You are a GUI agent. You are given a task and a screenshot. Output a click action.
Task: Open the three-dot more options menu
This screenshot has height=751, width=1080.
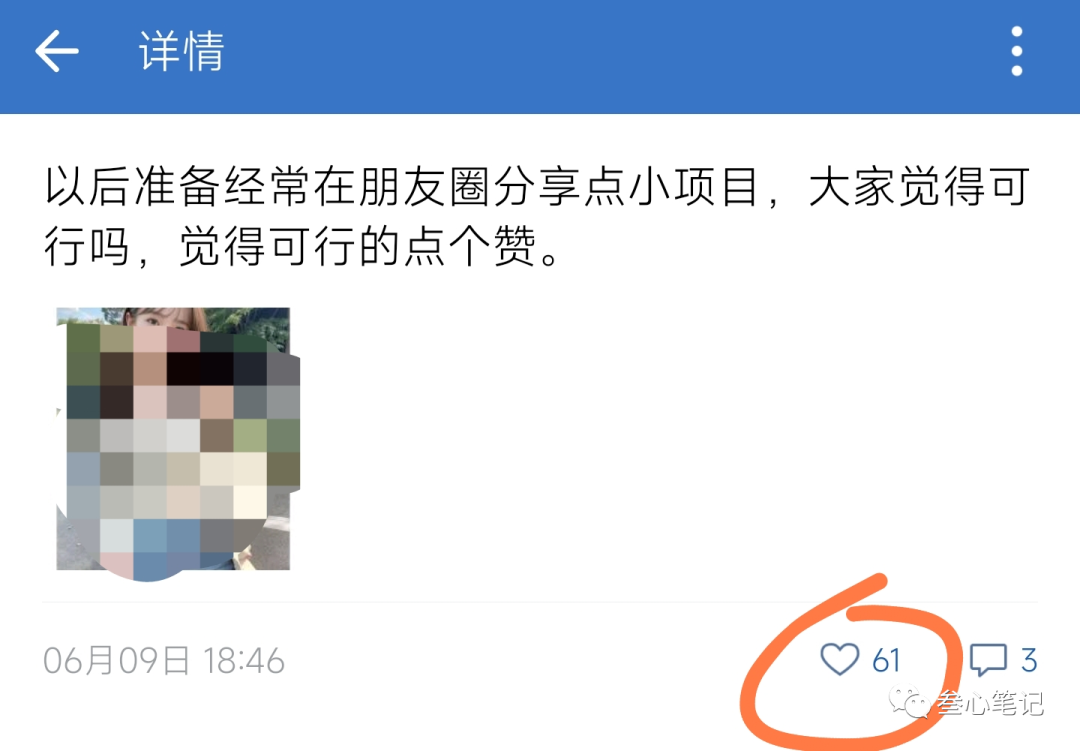tap(1017, 51)
